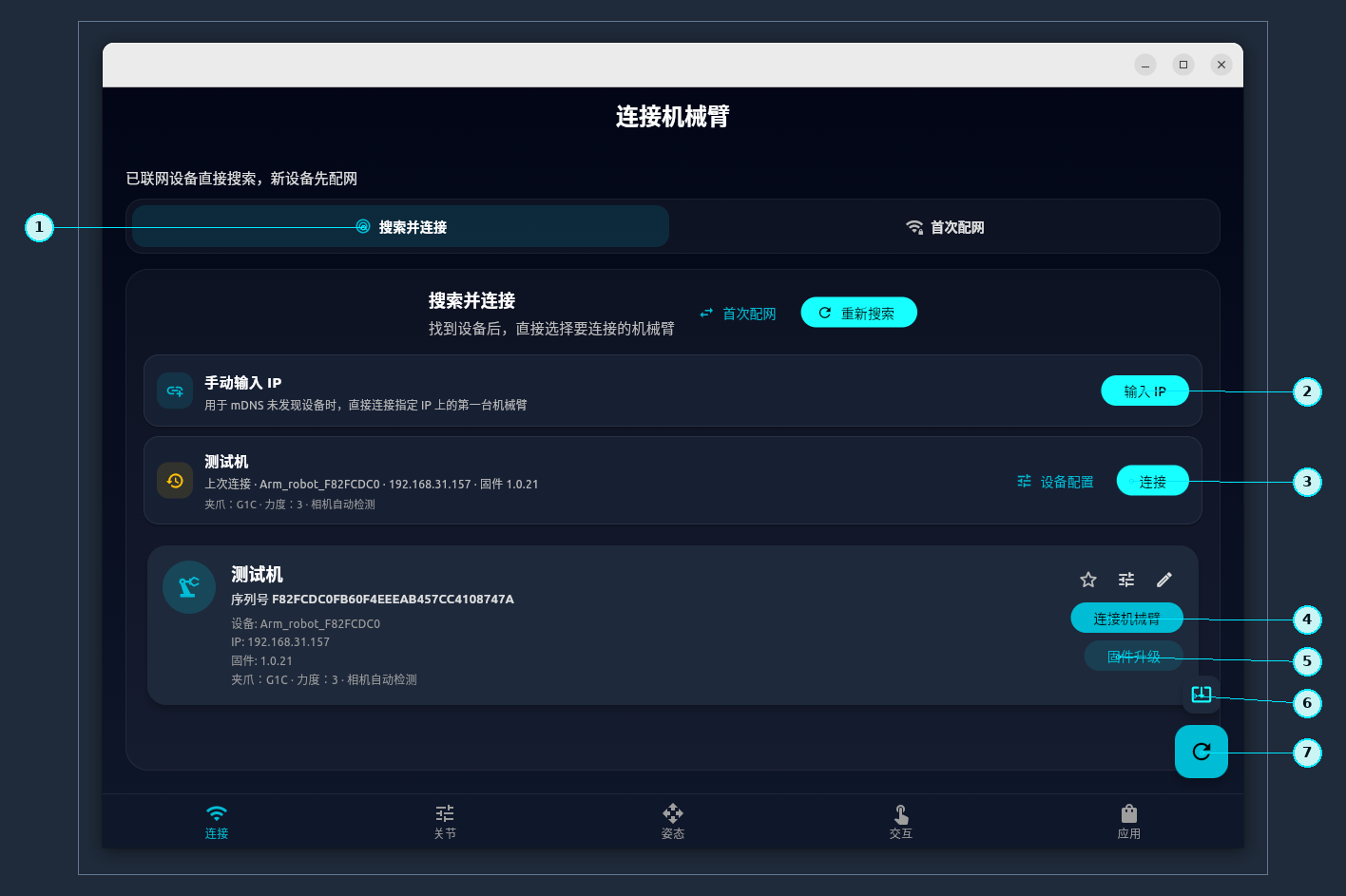The width and height of the screenshot is (1346, 896).
Task: Click the 固件升级 button
Action: click(1133, 656)
